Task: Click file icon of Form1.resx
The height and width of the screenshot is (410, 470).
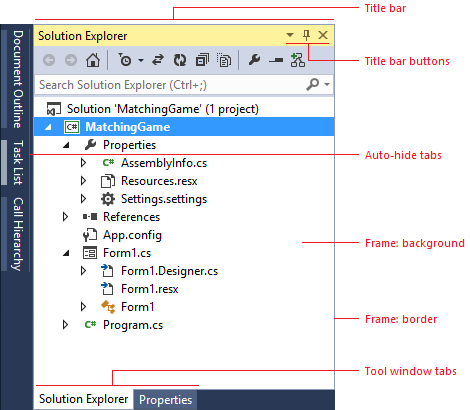Action: (x=107, y=289)
